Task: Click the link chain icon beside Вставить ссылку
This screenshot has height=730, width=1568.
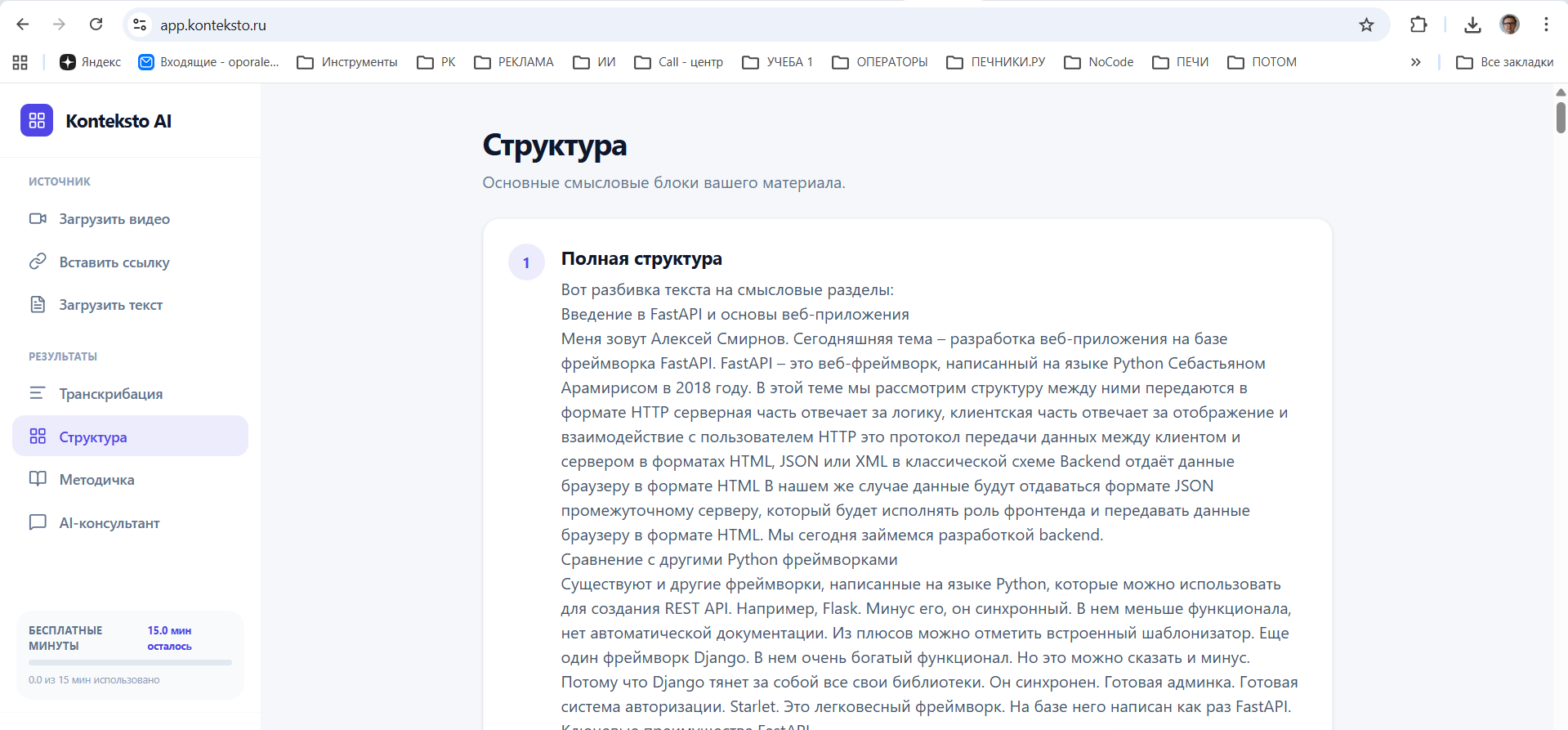Action: 38,262
